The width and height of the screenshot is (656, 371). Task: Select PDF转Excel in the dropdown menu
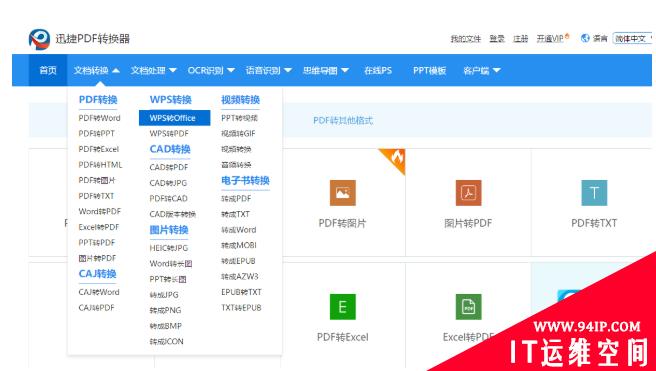[98, 149]
